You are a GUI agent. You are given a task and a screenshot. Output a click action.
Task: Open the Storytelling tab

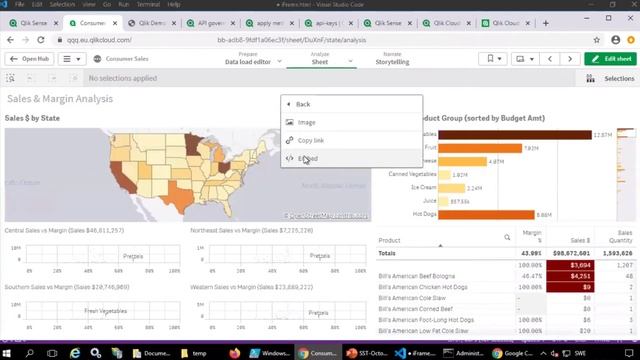[392, 59]
